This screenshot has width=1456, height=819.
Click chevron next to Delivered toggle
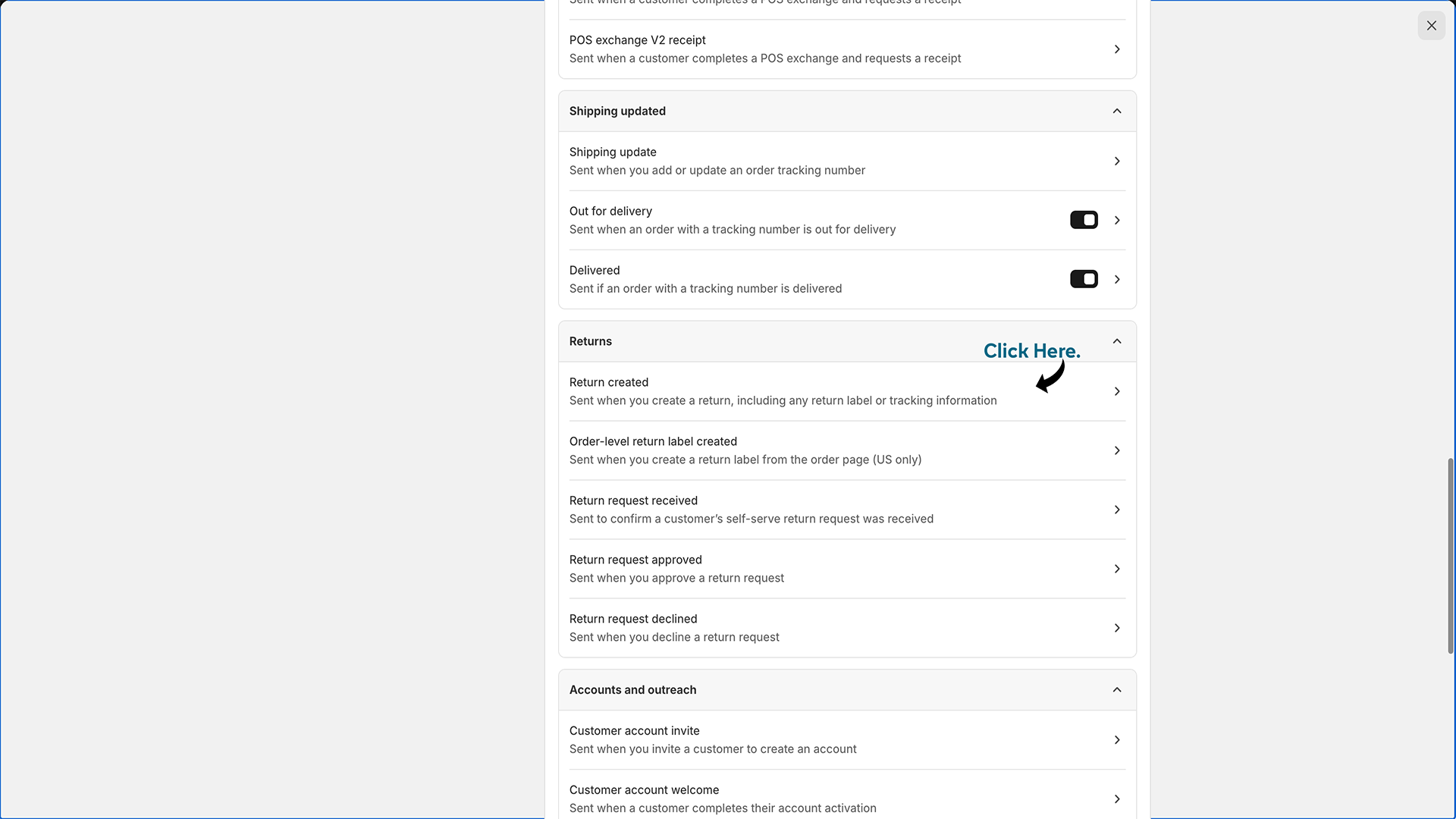click(1117, 280)
